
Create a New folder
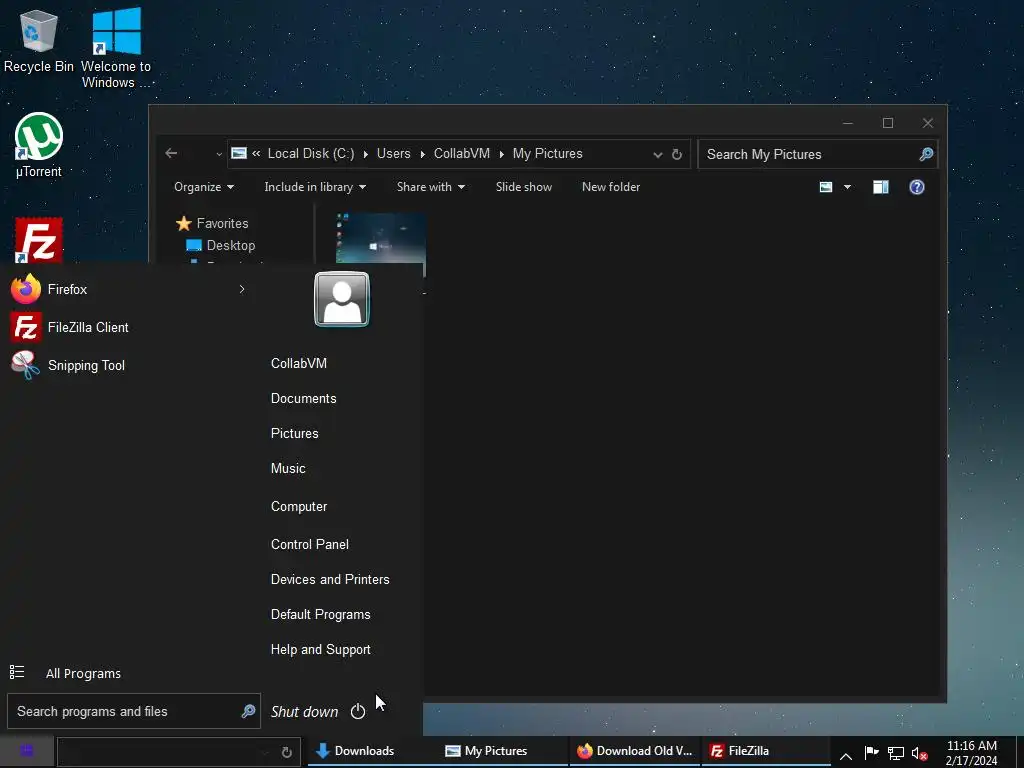coord(611,187)
